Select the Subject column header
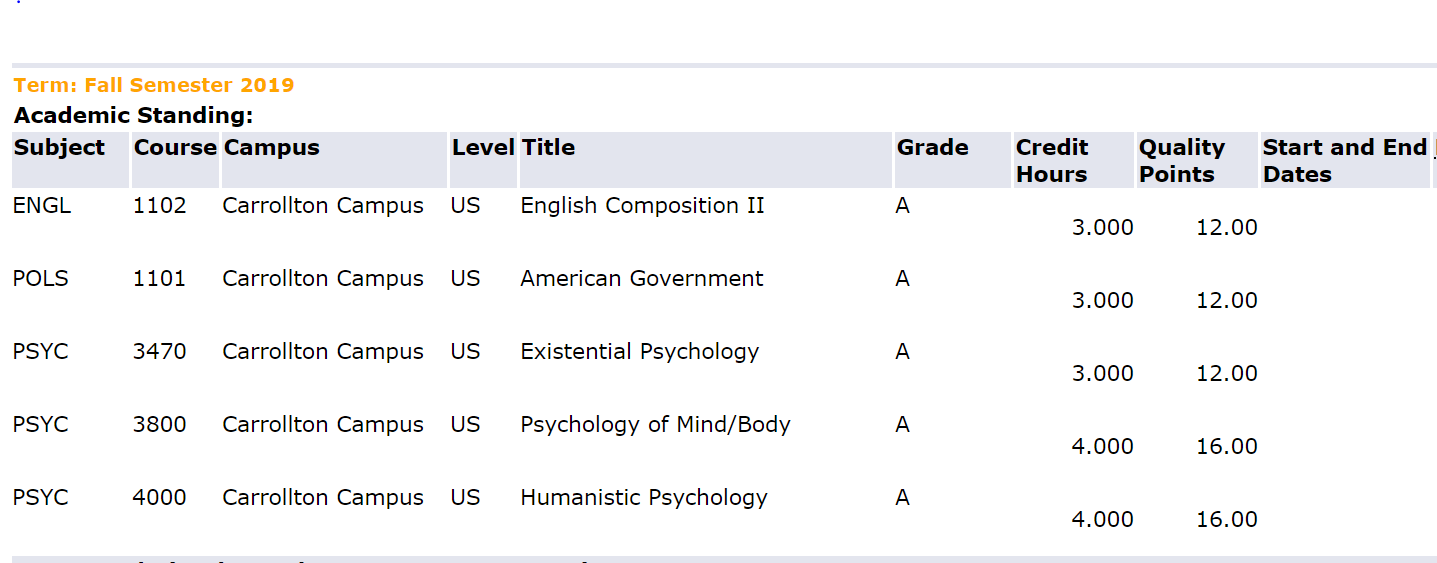Image resolution: width=1437 pixels, height=563 pixels. (x=59, y=148)
